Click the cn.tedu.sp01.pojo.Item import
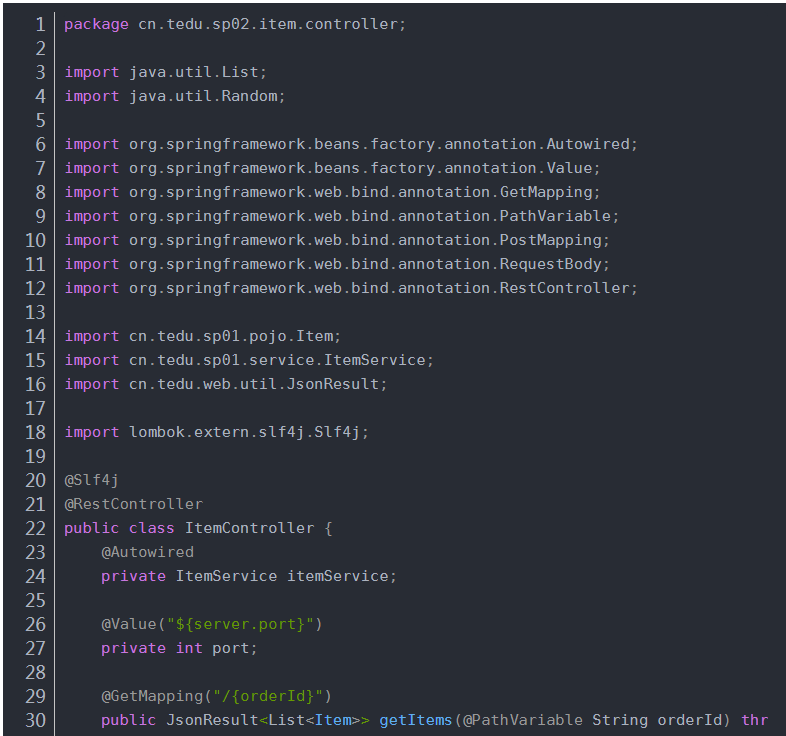 coord(203,336)
